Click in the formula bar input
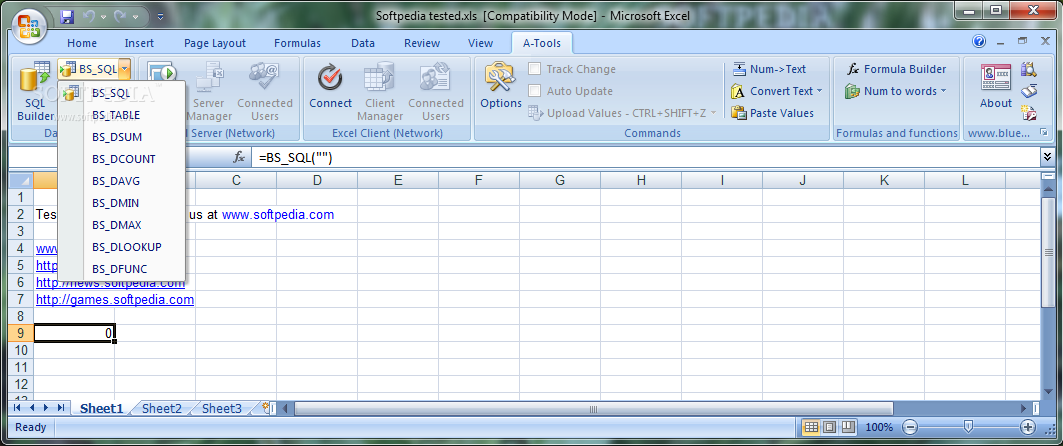 click(x=645, y=157)
